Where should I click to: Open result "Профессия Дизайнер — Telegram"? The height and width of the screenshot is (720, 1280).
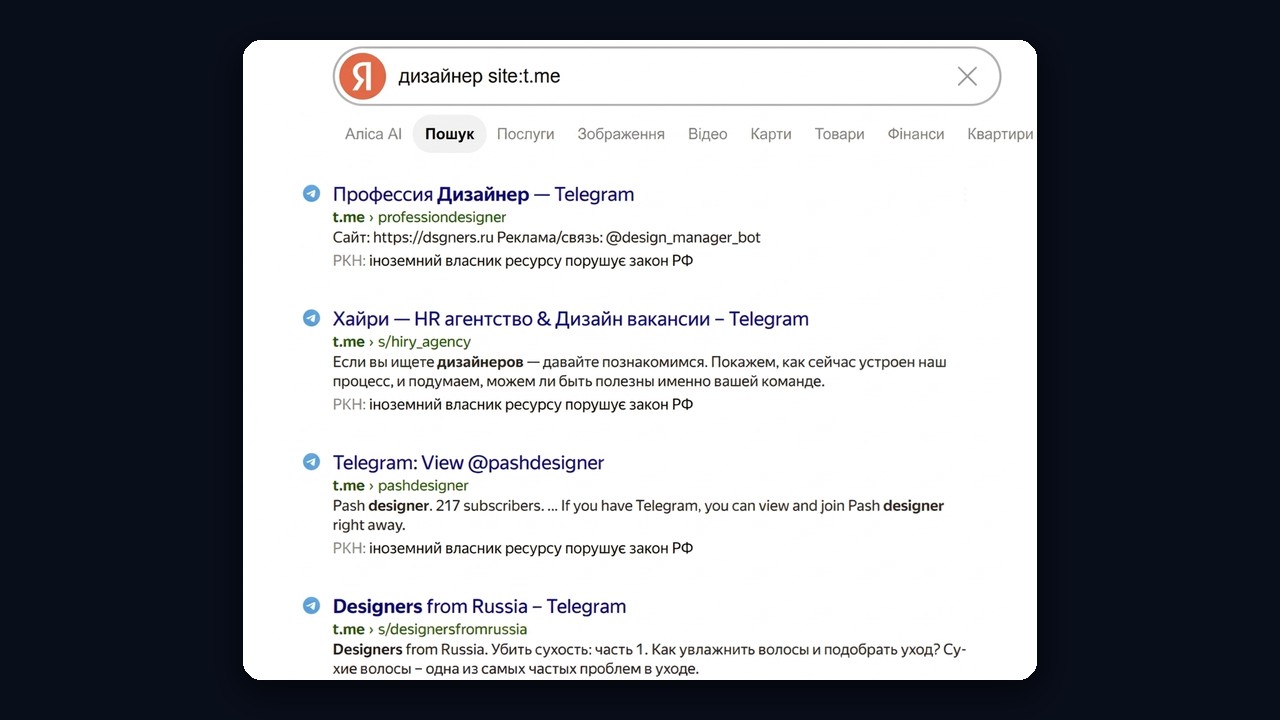pos(483,194)
